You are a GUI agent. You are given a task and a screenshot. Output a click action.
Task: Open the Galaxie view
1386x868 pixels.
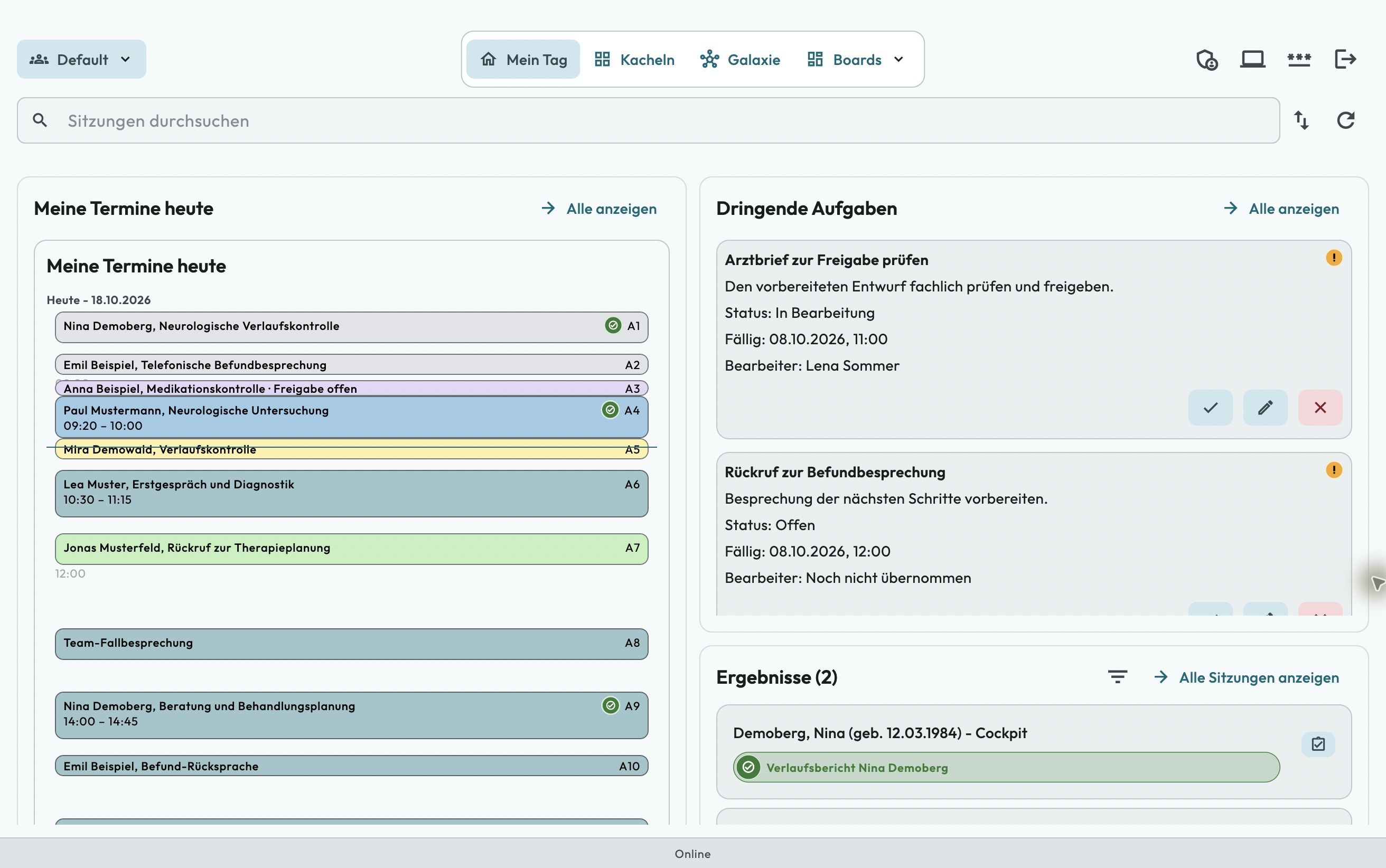click(x=739, y=59)
